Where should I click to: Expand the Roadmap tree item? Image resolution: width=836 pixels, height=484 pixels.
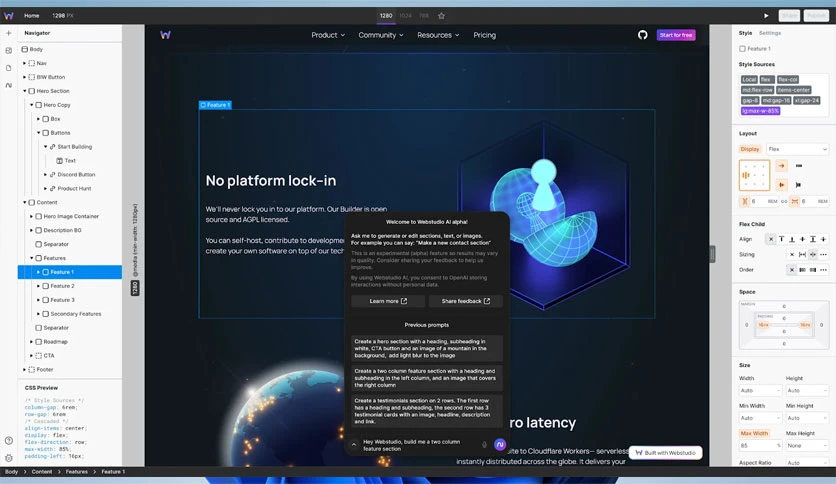point(31,342)
